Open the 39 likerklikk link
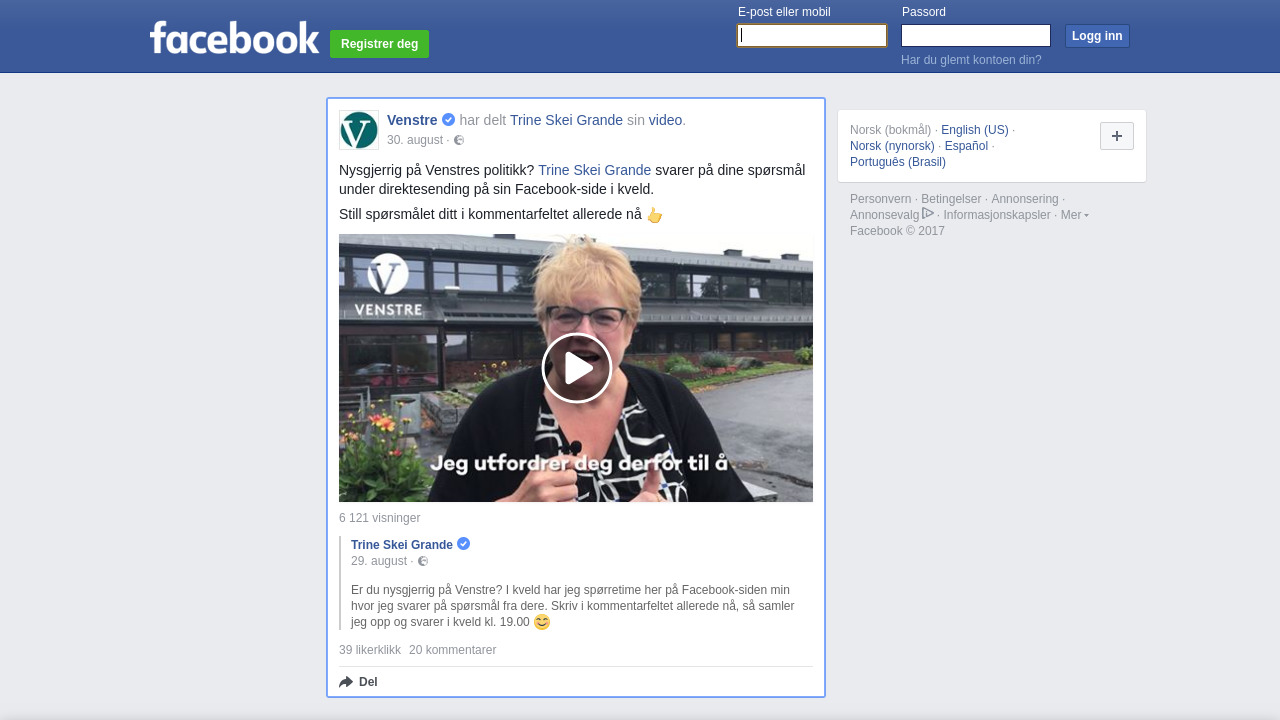 click(370, 650)
